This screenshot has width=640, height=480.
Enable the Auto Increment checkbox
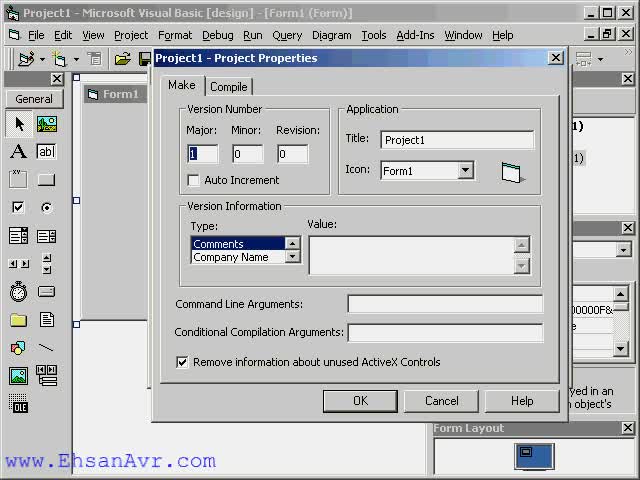pyautogui.click(x=193, y=180)
